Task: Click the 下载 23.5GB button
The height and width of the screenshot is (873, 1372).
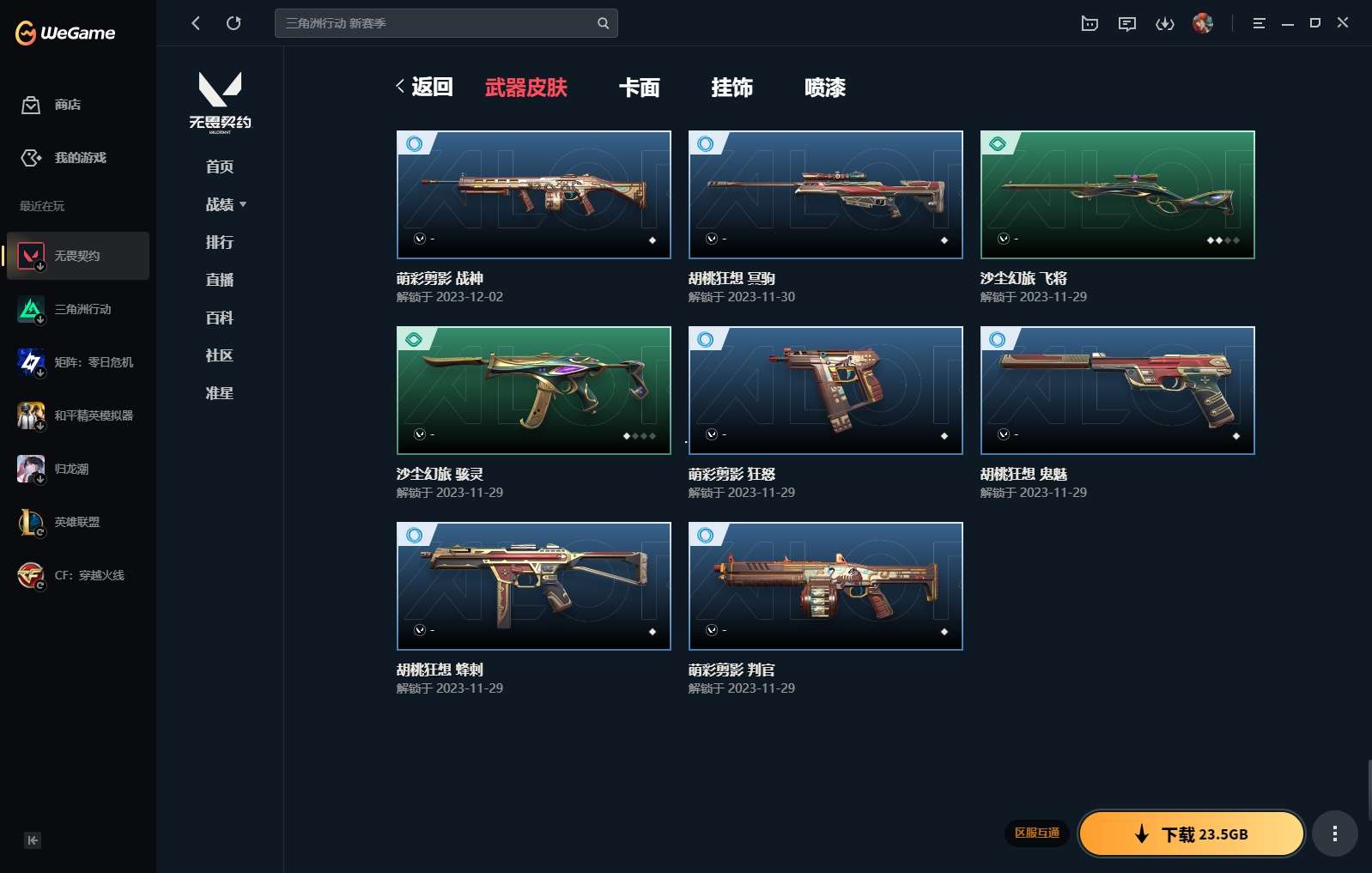Action: pyautogui.click(x=1191, y=834)
